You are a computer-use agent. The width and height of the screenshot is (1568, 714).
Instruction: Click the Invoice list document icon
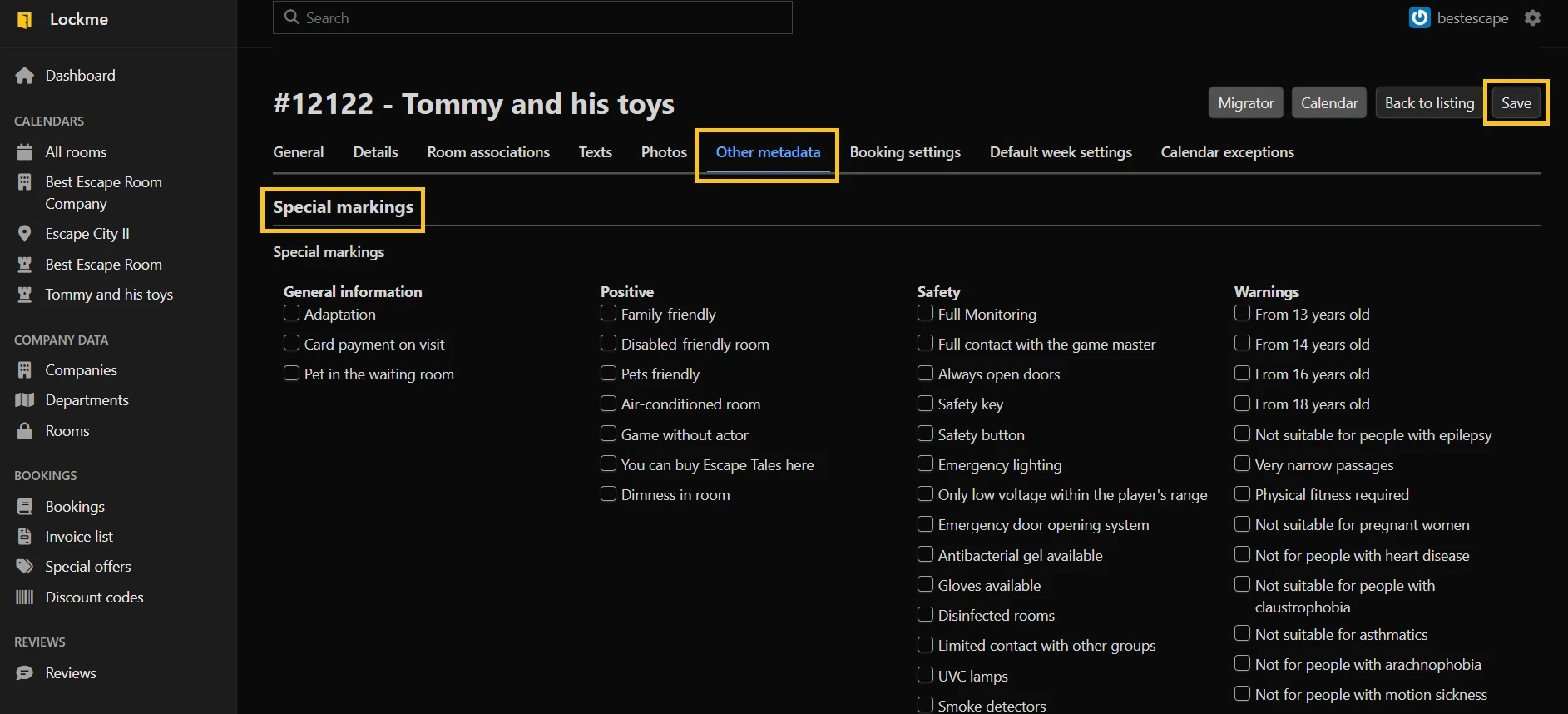[25, 537]
